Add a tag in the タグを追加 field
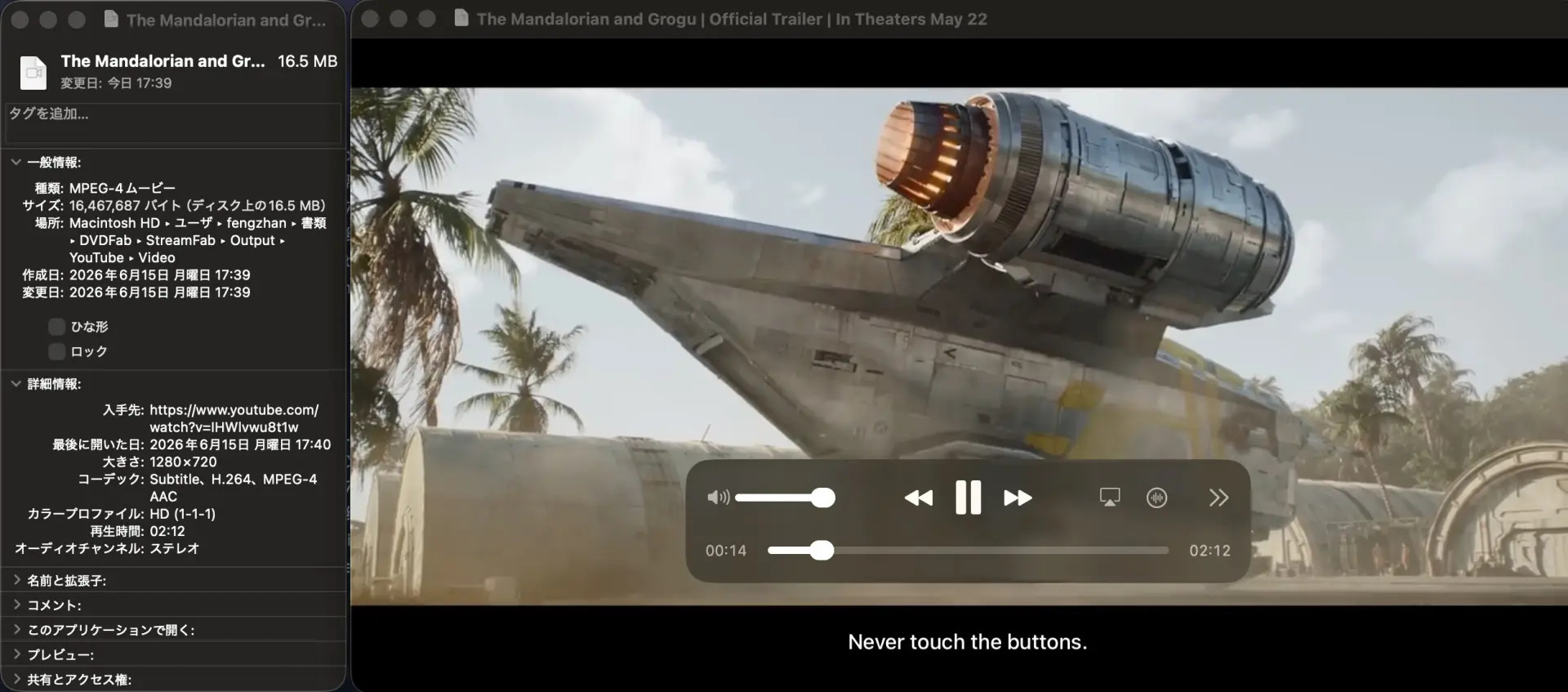Image resolution: width=1568 pixels, height=692 pixels. 173,123
